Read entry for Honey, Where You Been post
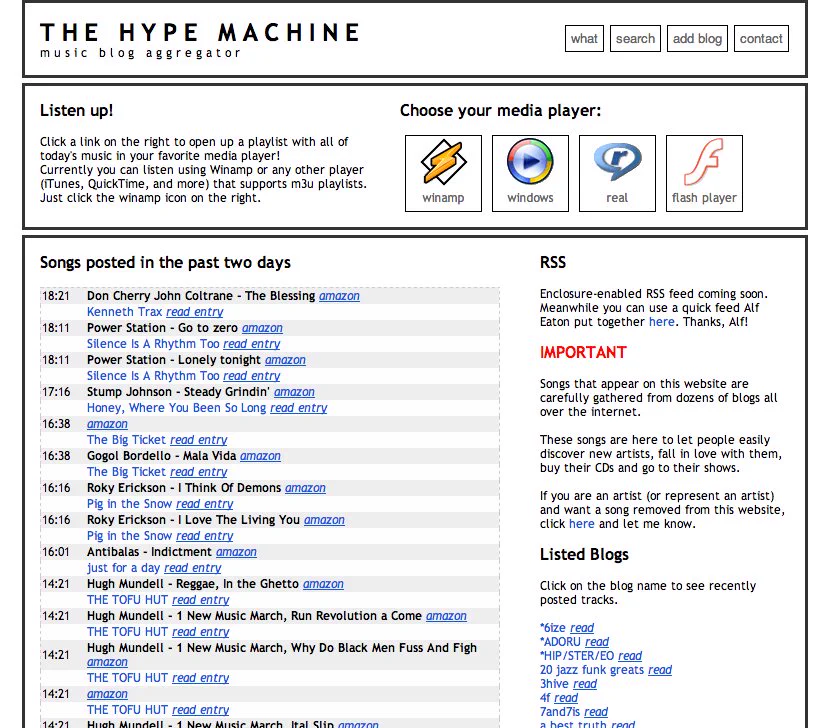The height and width of the screenshot is (728, 837). [298, 408]
